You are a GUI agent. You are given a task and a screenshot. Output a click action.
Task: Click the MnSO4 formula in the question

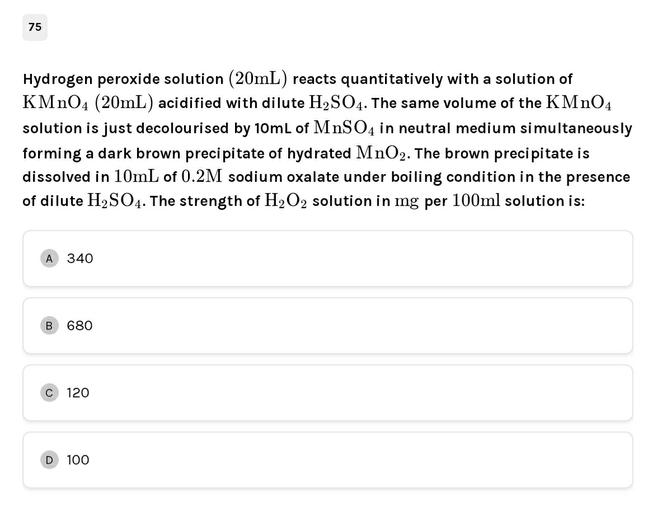click(344, 128)
